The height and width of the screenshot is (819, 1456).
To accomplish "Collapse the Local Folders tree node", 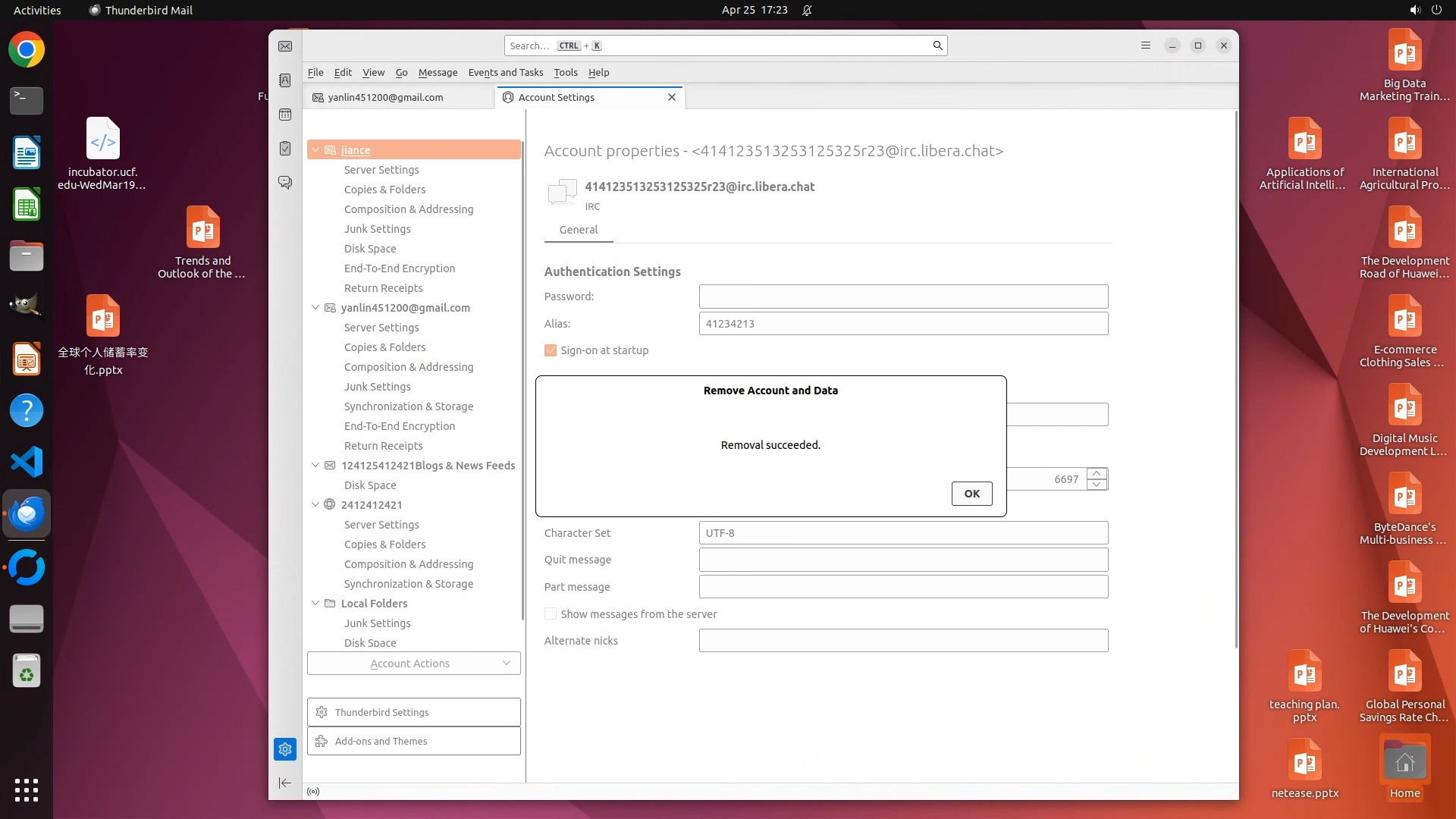I will pyautogui.click(x=315, y=604).
